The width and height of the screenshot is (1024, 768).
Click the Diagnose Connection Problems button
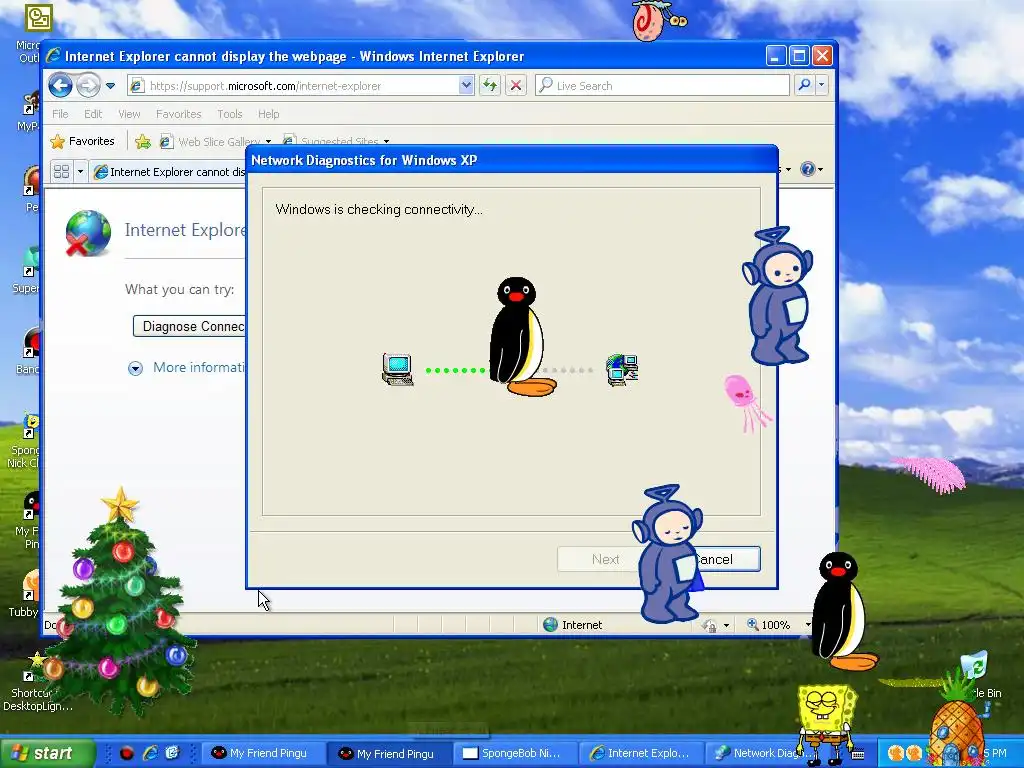[x=189, y=326]
